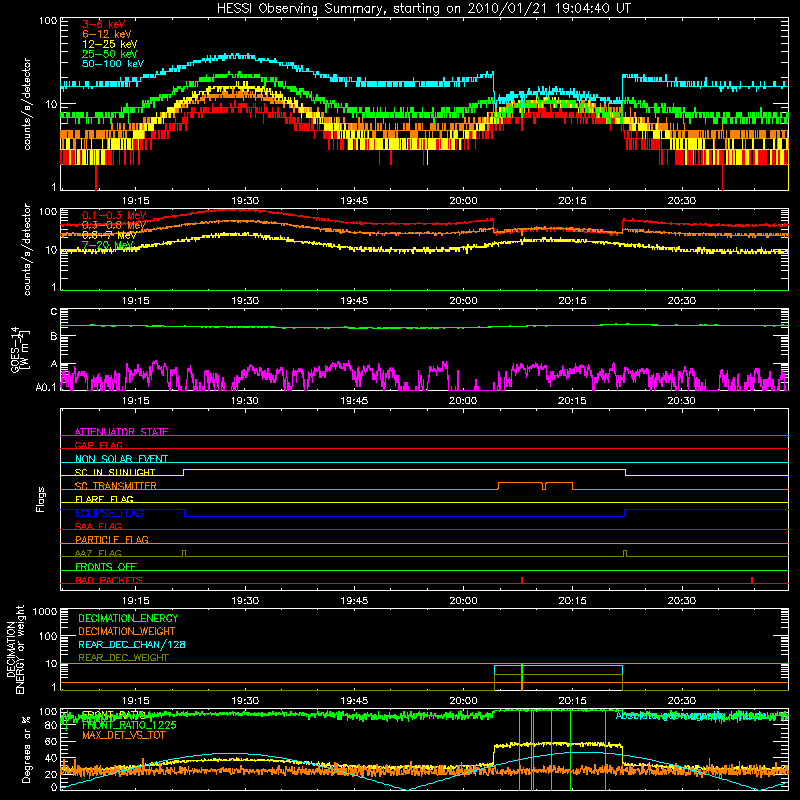The width and height of the screenshot is (800, 800).
Task: Click the REAR_DEC_WEIGHT legend label
Action: pyautogui.click(x=123, y=658)
